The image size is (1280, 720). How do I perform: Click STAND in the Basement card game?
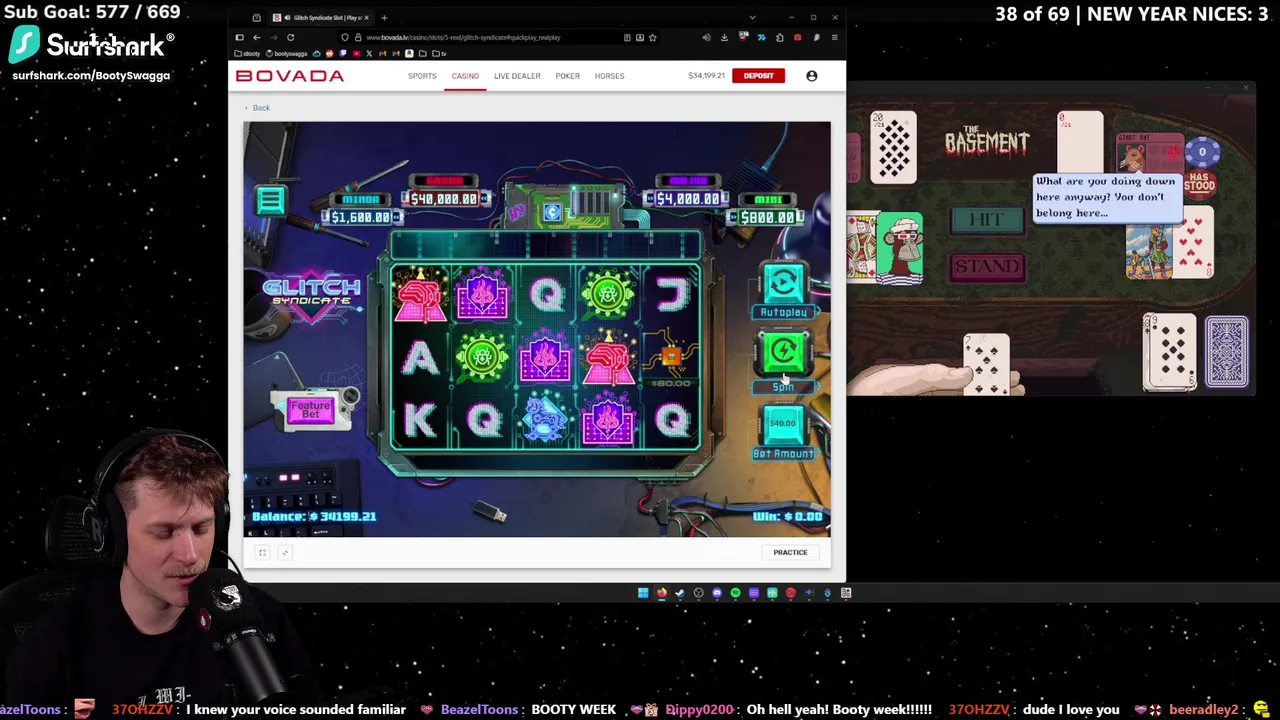986,267
